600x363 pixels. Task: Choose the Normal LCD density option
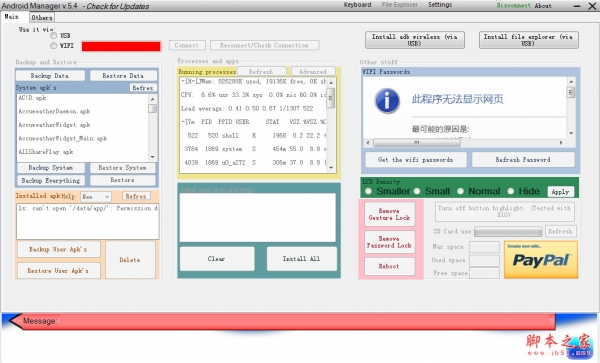tap(460, 191)
